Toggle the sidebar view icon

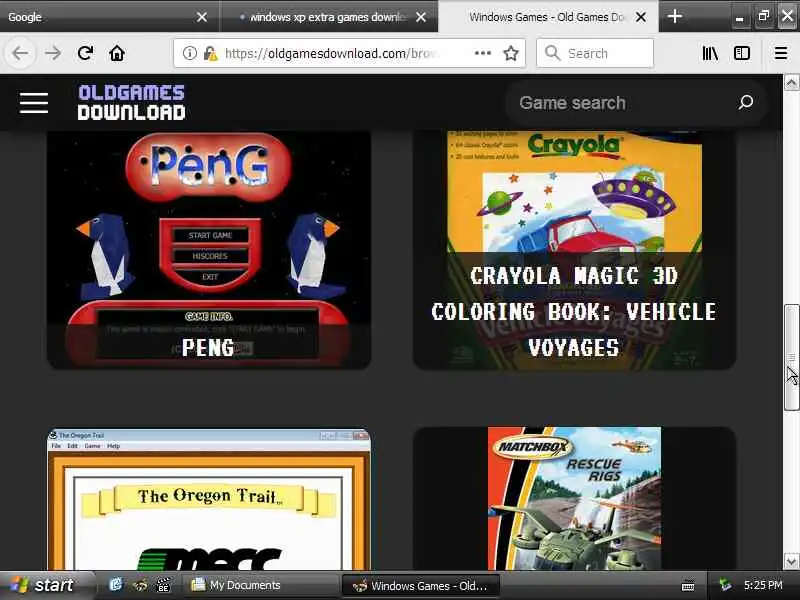(x=741, y=53)
